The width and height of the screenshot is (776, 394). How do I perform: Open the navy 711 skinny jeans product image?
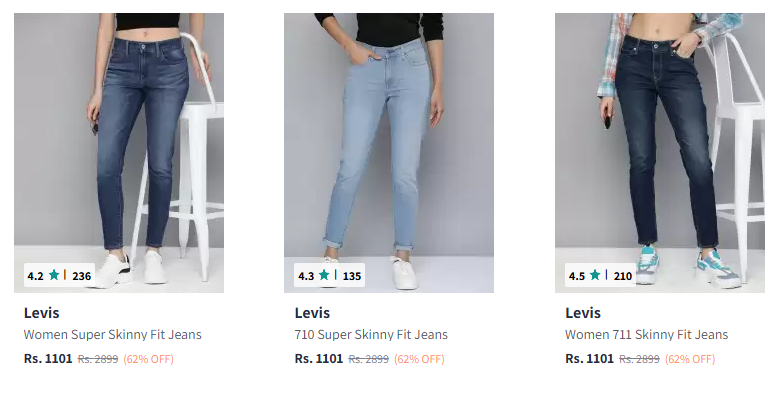660,152
